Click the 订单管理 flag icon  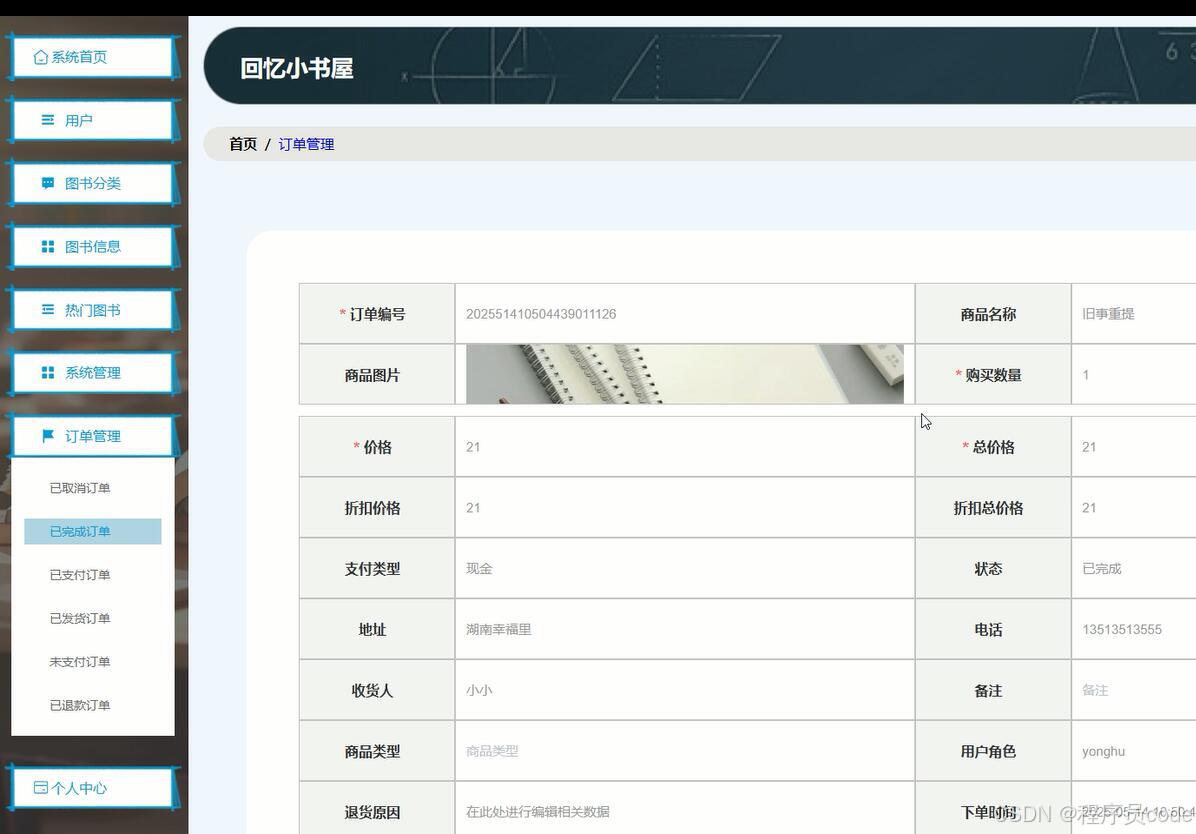(x=47, y=435)
